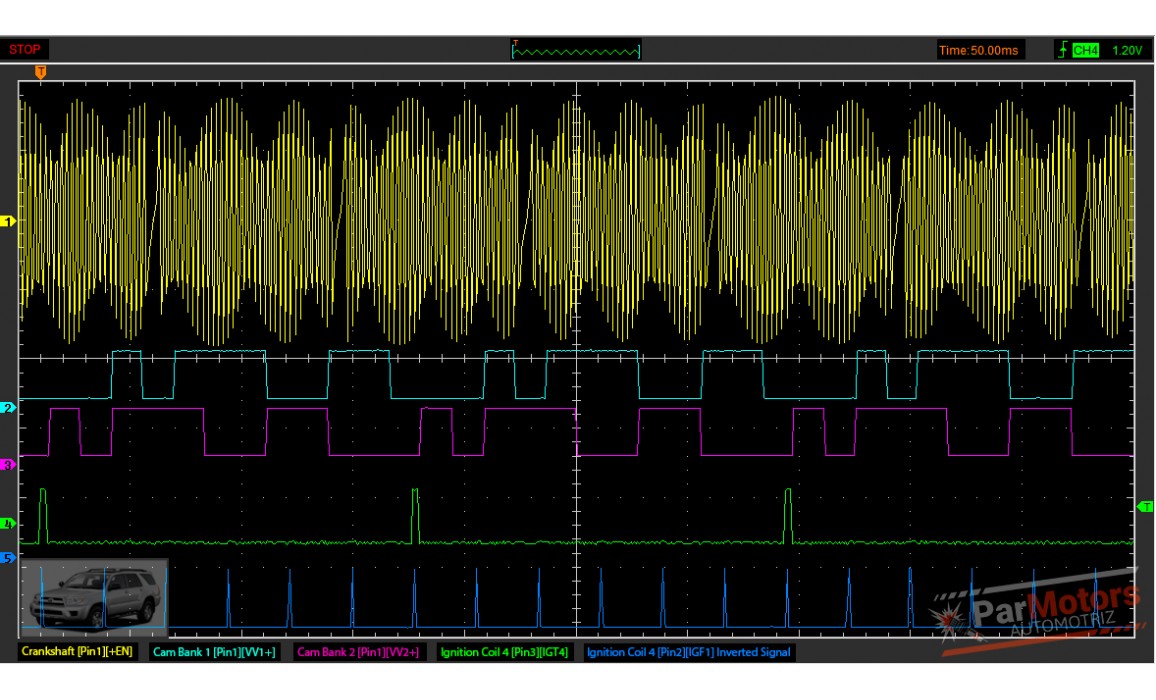Click the 1.20V trigger level value
This screenshot has height=700, width=1156.
coord(1126,50)
